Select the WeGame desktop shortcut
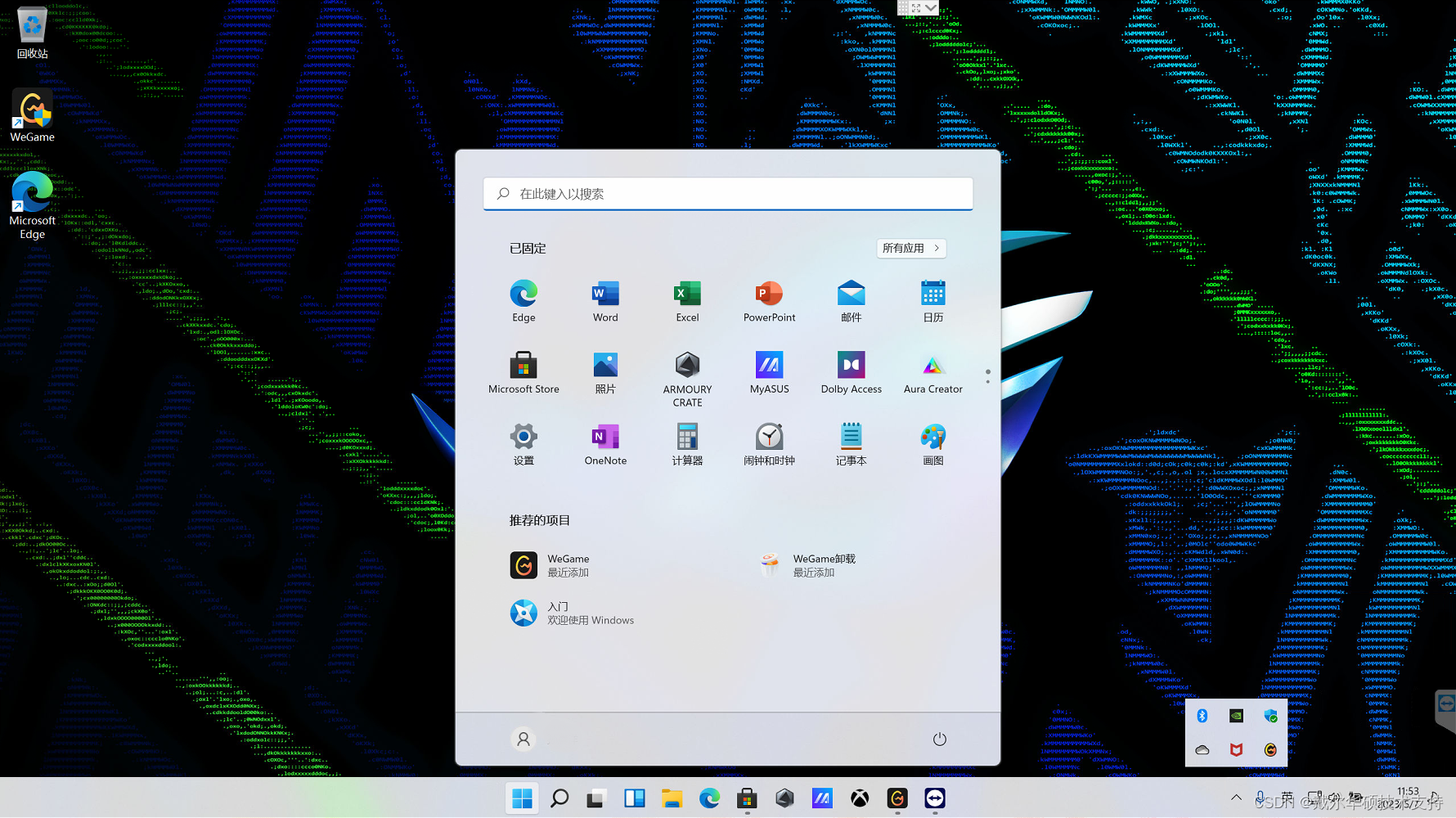The width and height of the screenshot is (1456, 818). [32, 115]
